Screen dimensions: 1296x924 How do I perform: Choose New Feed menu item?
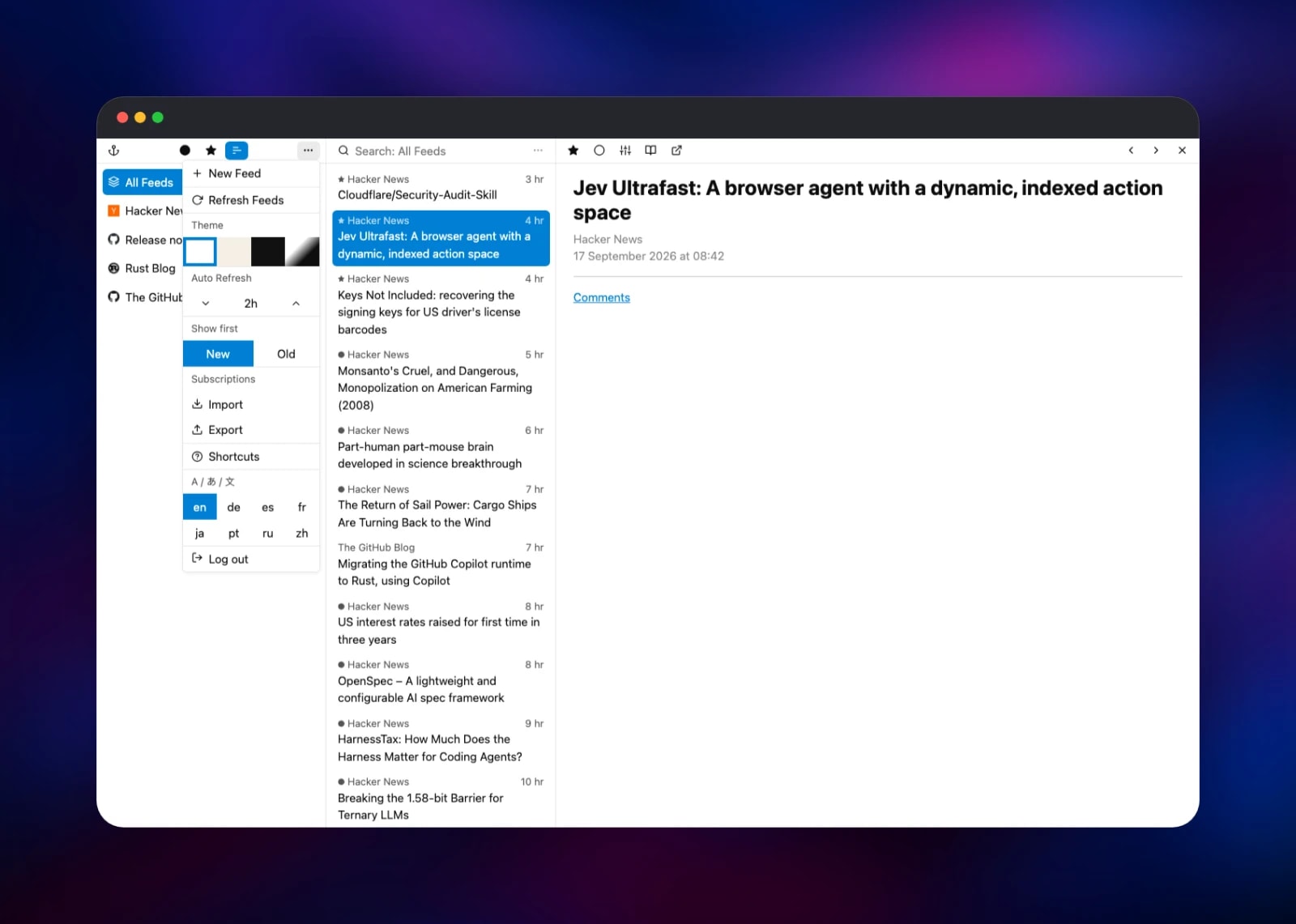251,173
